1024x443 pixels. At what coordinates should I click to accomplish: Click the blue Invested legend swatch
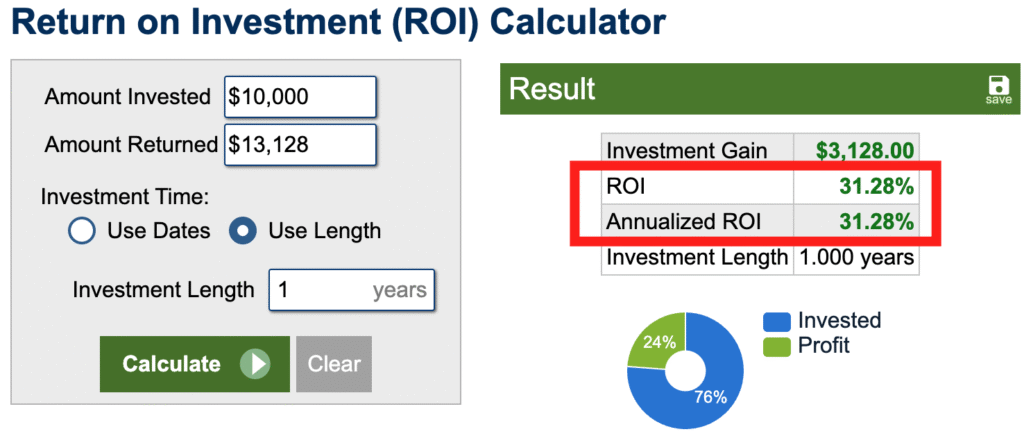[776, 321]
